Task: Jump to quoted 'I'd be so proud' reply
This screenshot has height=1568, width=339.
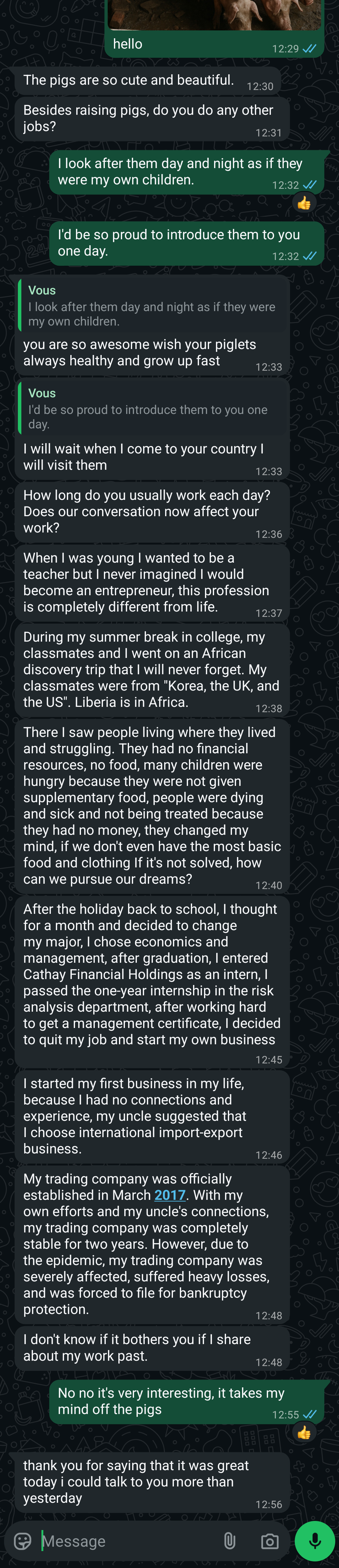Action: click(x=153, y=408)
